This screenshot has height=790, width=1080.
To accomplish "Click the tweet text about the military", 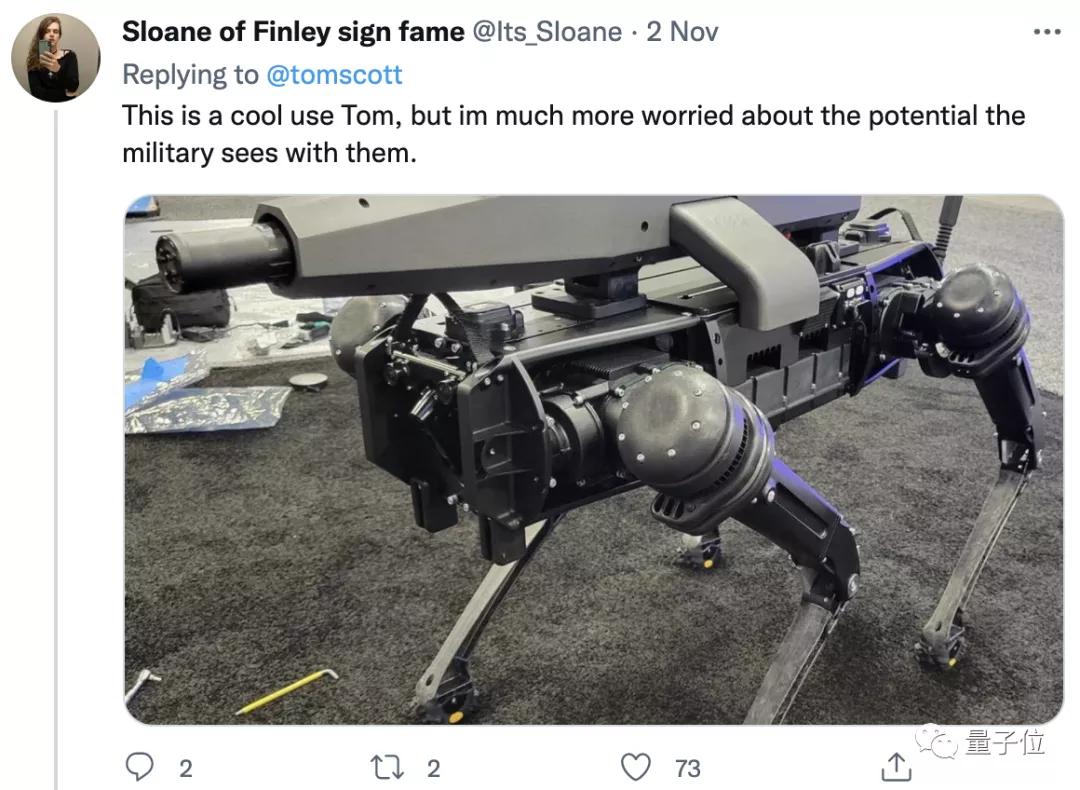I will click(573, 134).
